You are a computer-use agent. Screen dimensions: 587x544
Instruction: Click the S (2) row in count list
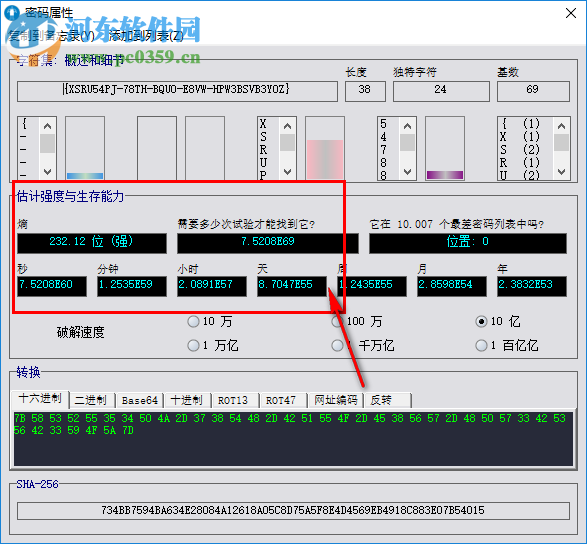tap(521, 149)
